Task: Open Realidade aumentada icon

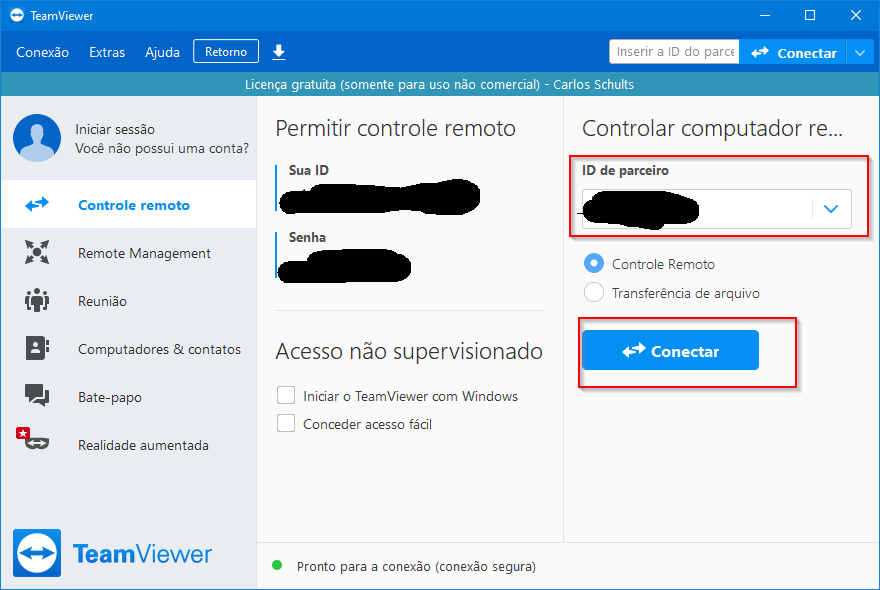Action: [37, 443]
